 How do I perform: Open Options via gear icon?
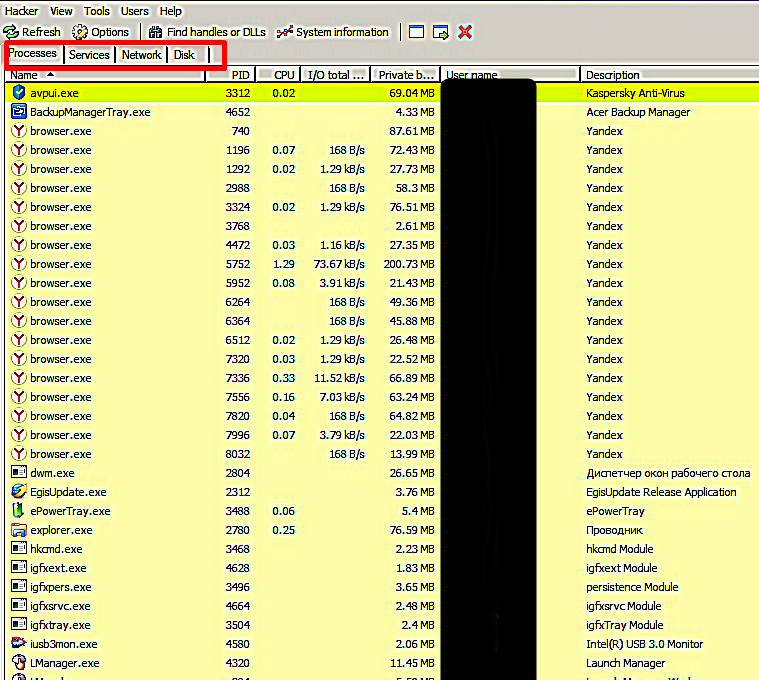[80, 32]
